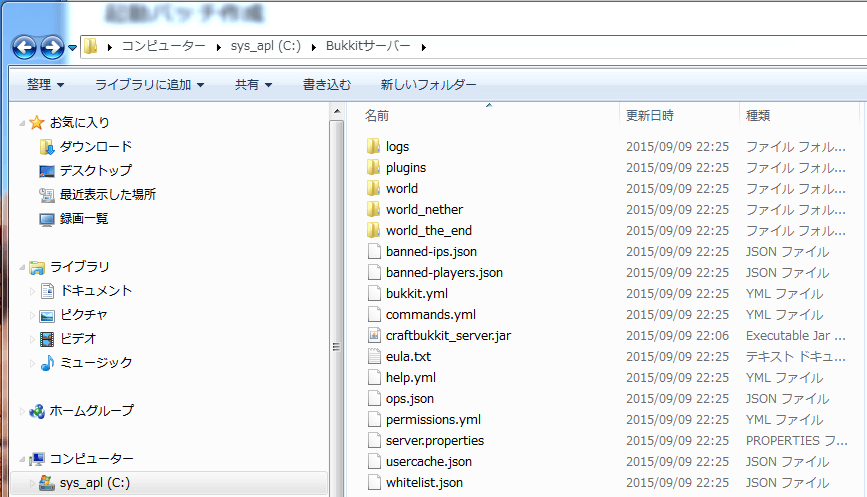The image size is (867, 497).
Task: Expand the ドキュメント library tree node
Action: click(x=31, y=291)
